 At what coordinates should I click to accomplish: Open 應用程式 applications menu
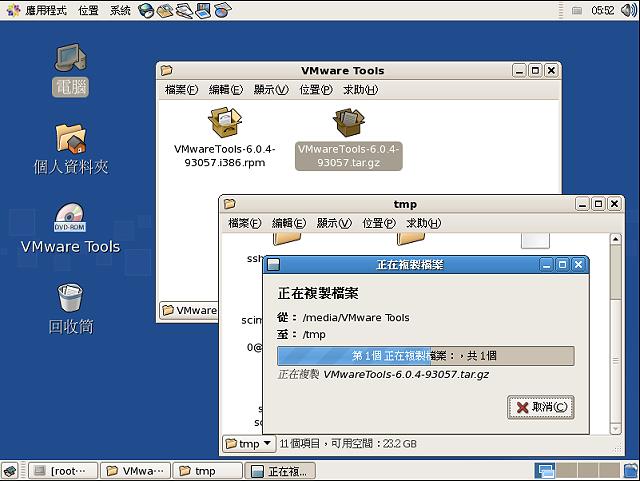pyautogui.click(x=46, y=10)
